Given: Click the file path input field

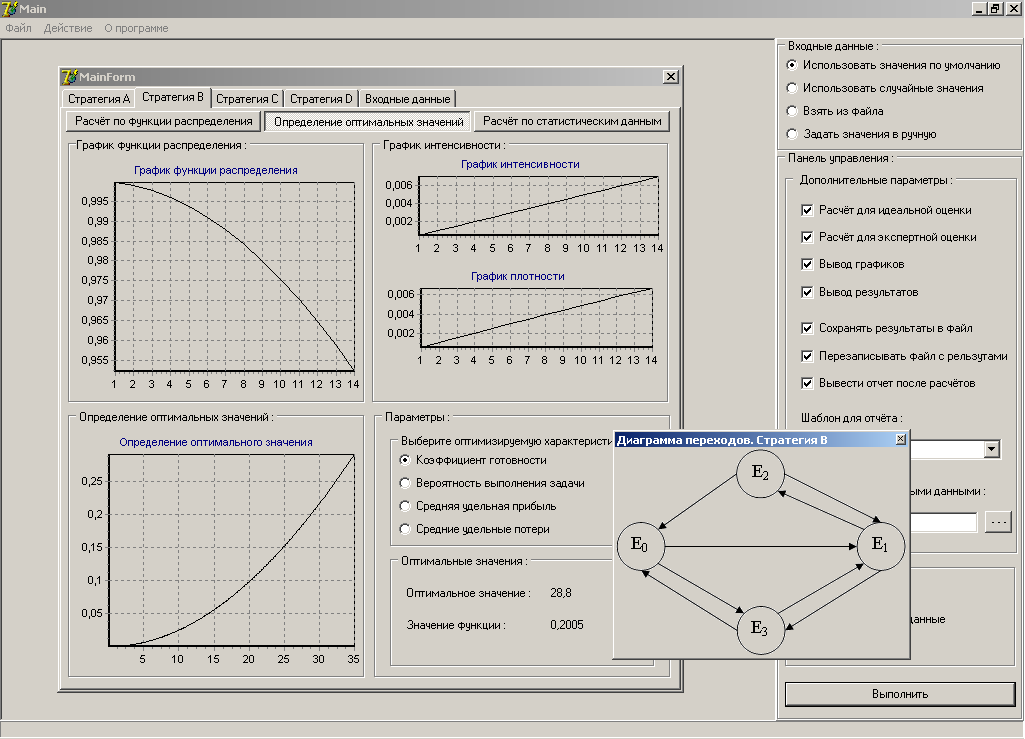Looking at the screenshot, I should pyautogui.click(x=944, y=522).
